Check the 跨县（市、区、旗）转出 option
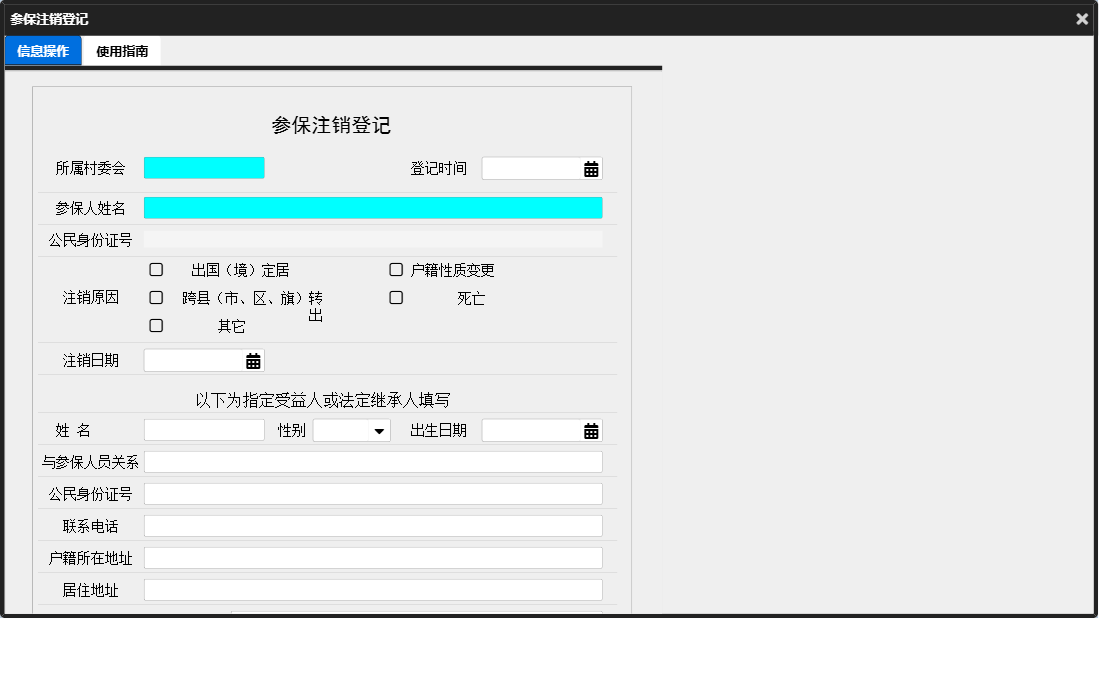Screen dimensions: 1099x689 (x=156, y=297)
